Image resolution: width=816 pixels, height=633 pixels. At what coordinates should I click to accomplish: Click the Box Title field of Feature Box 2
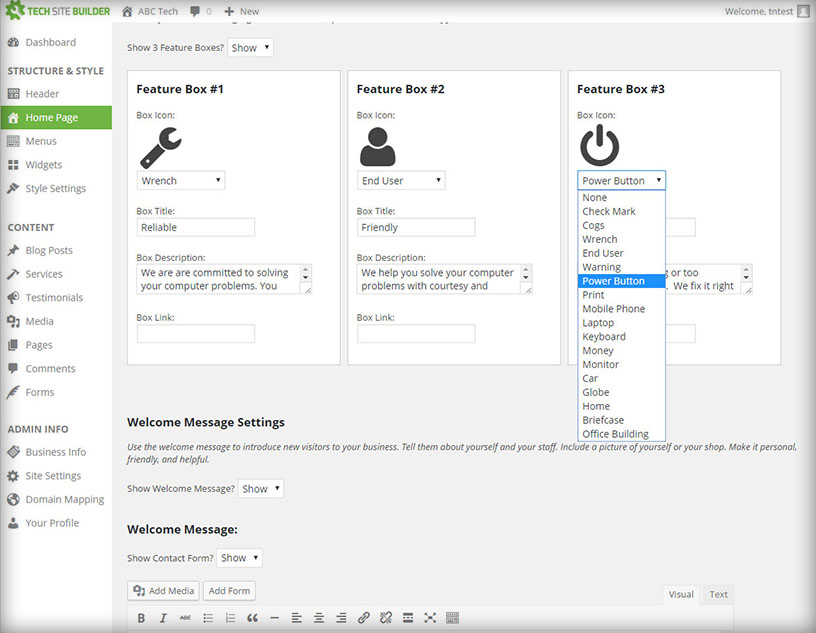click(415, 227)
